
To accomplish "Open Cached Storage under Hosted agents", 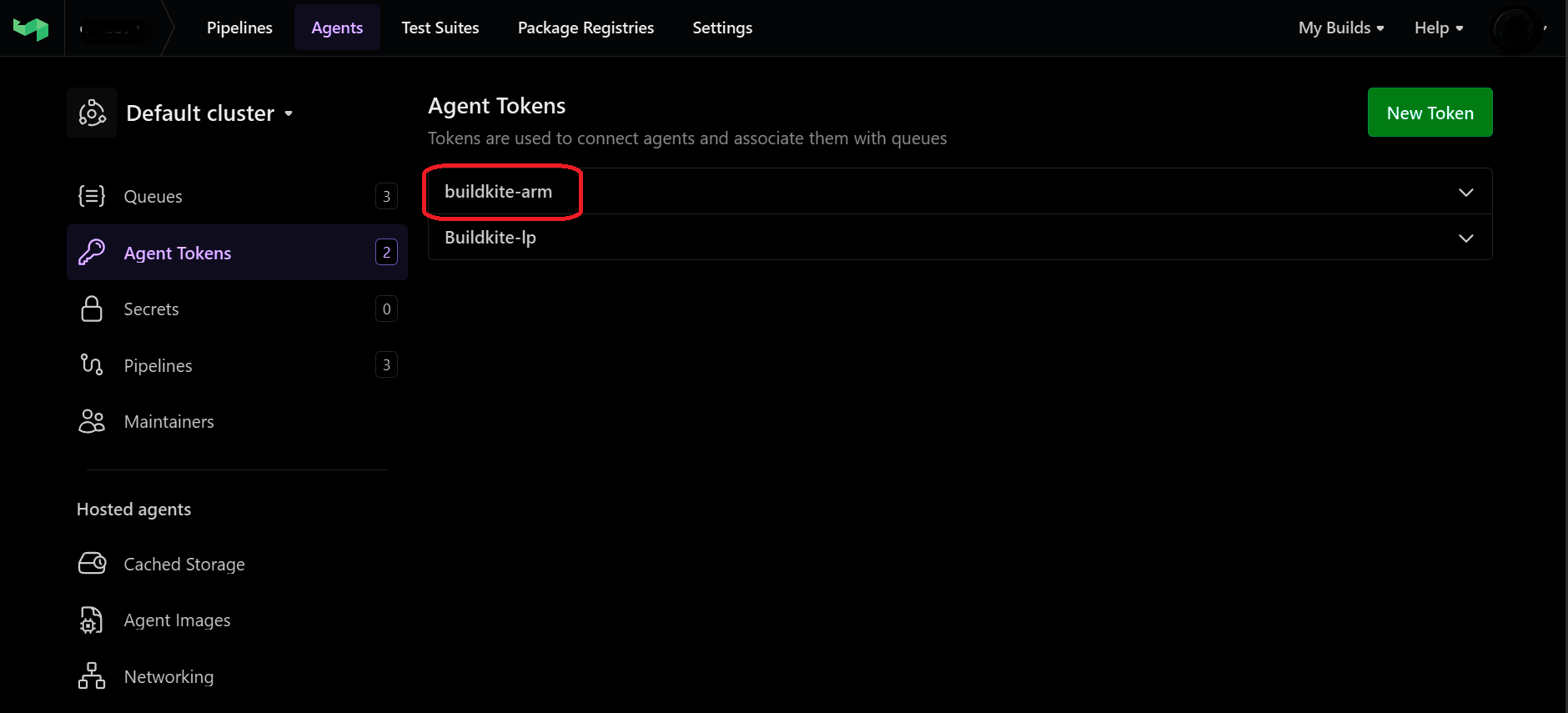I will click(237, 564).
